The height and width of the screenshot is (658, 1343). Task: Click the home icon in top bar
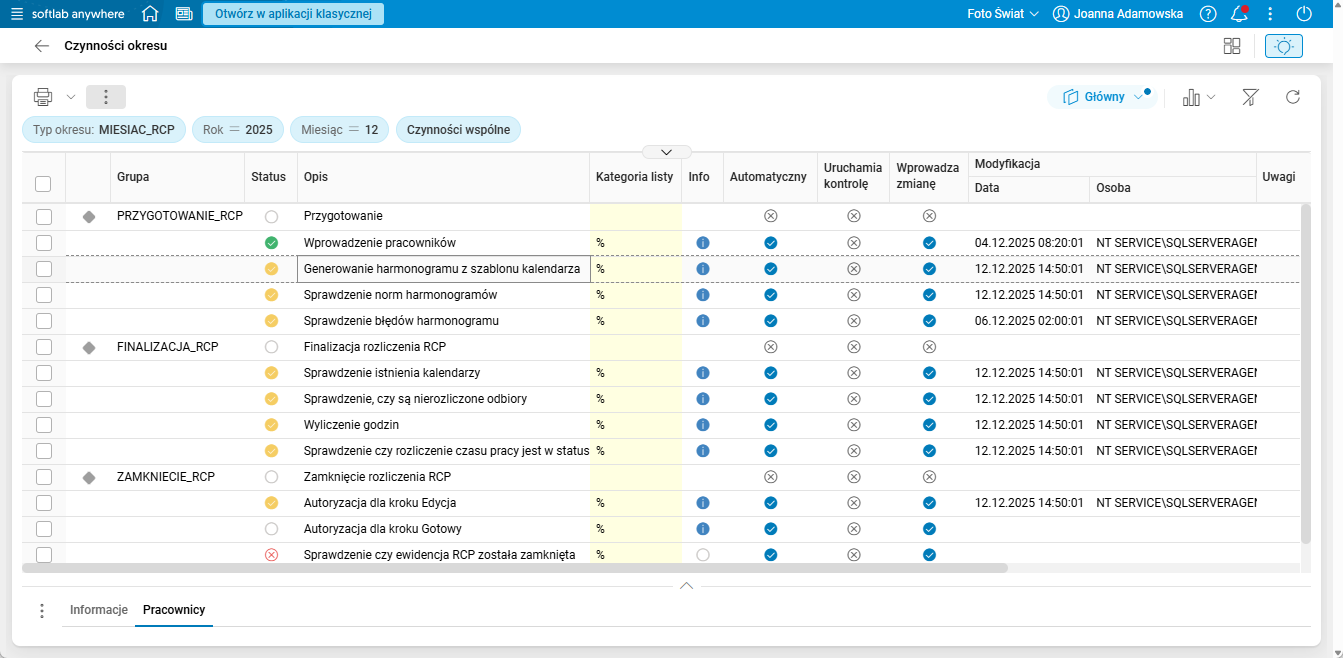(150, 14)
